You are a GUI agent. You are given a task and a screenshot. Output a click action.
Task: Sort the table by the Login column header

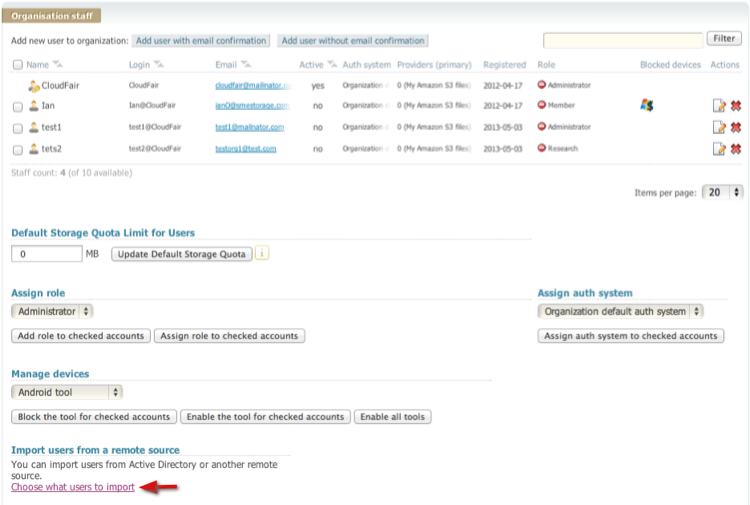(x=139, y=64)
